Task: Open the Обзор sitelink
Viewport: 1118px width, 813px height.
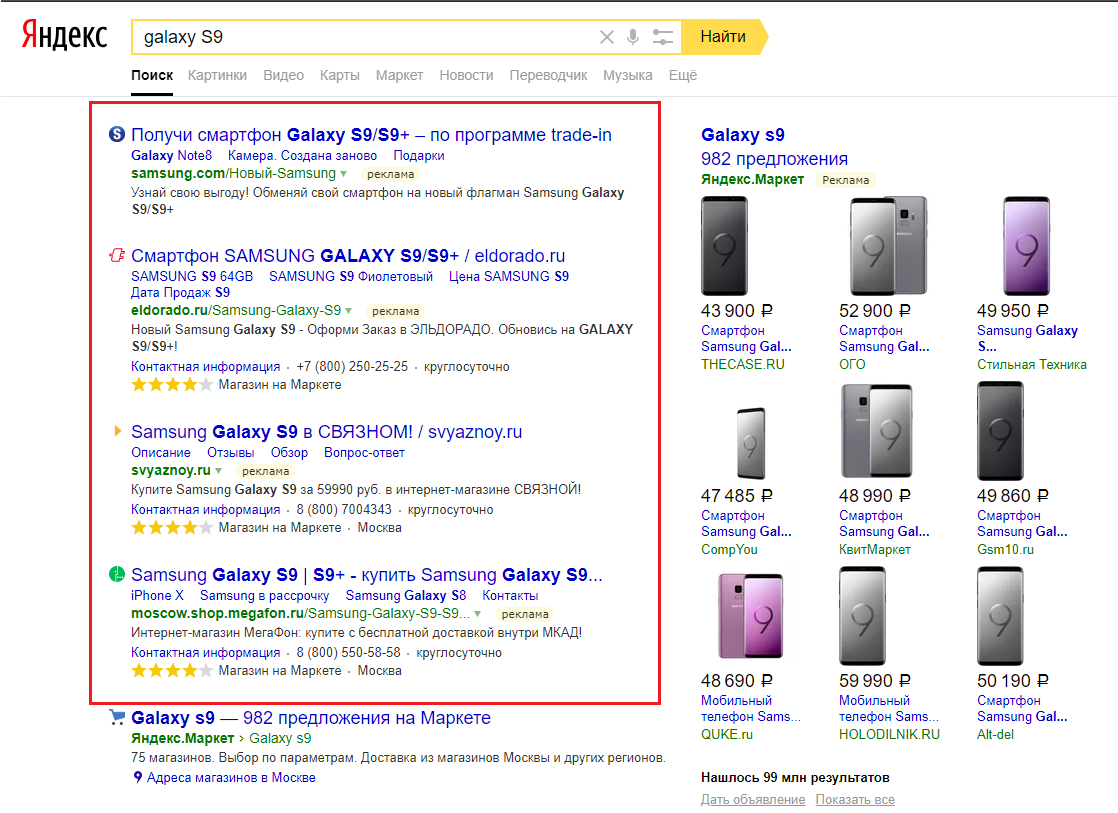Action: 289,453
